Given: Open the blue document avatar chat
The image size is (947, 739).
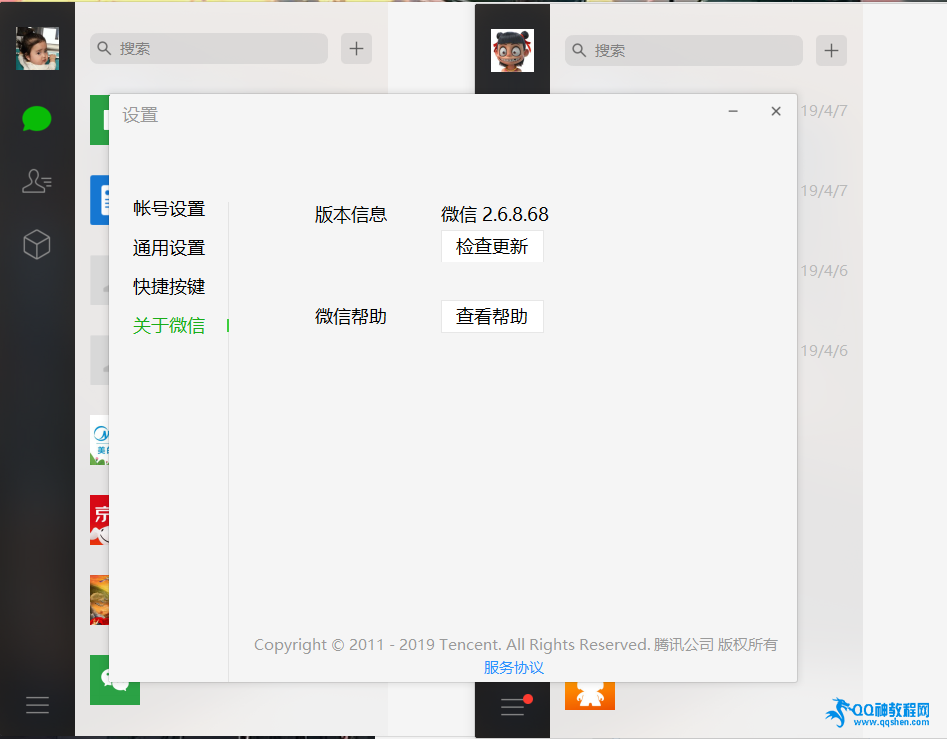Looking at the screenshot, I should 100,200.
